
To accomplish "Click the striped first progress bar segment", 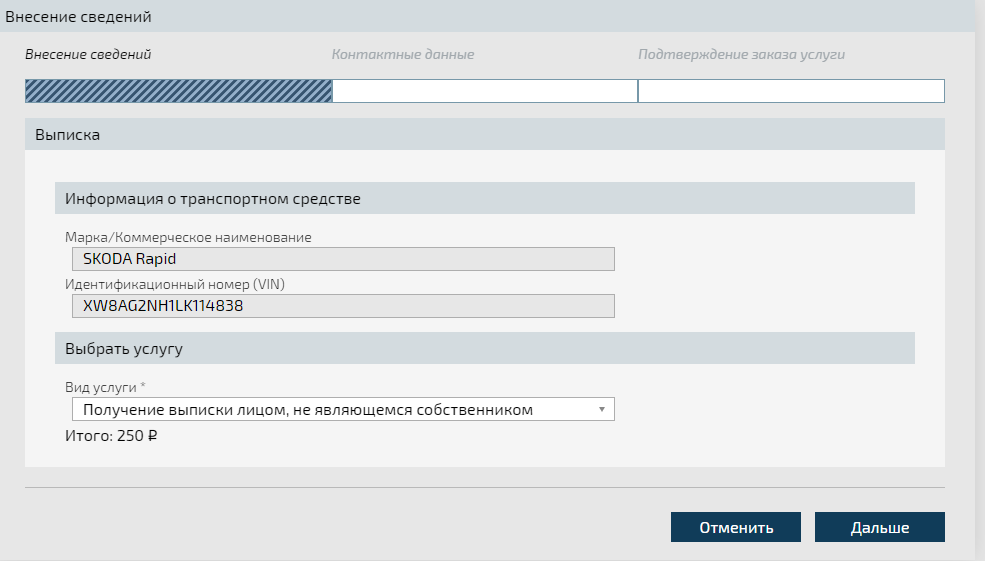I will pyautogui.click(x=178, y=91).
